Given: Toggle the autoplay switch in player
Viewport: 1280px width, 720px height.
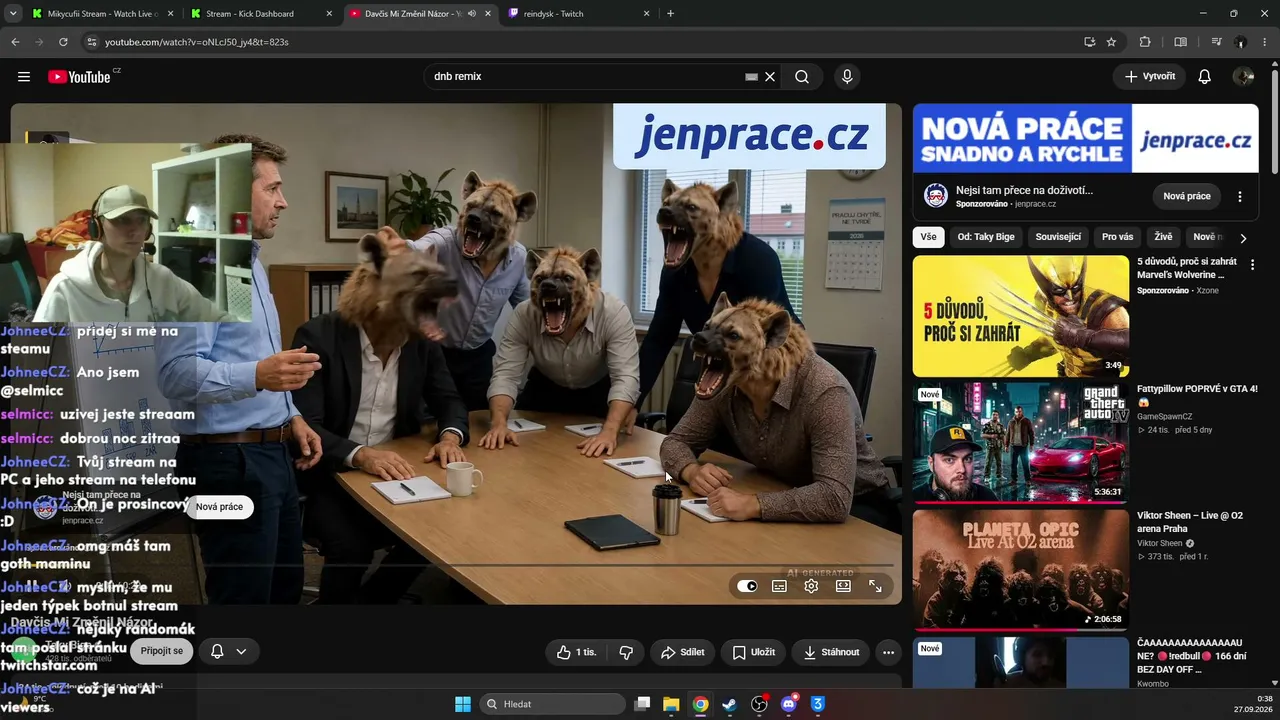Looking at the screenshot, I should (x=747, y=586).
